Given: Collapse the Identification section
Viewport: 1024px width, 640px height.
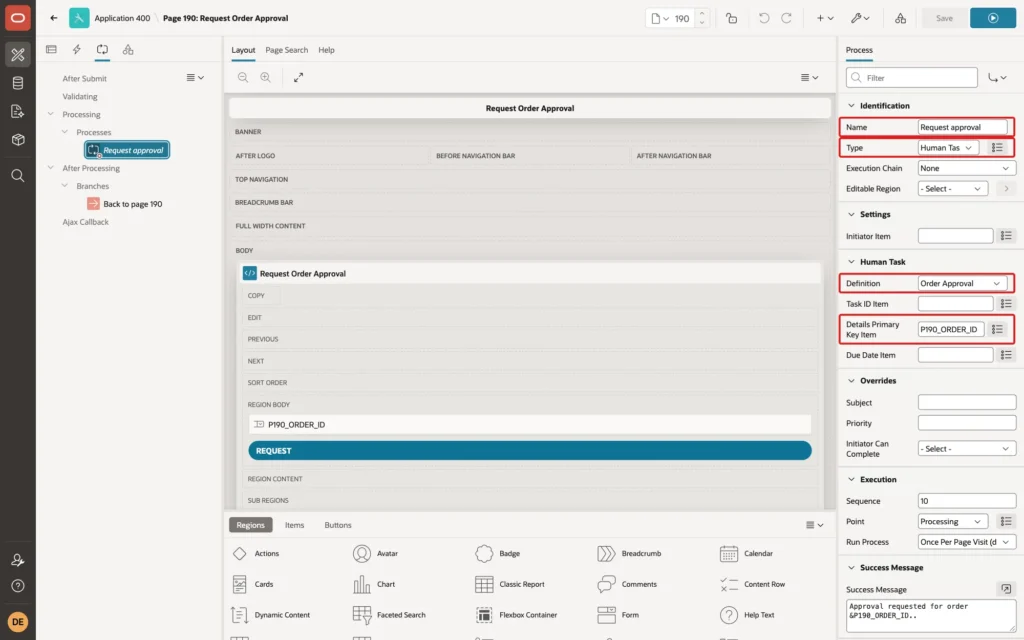Looking at the screenshot, I should coord(851,106).
